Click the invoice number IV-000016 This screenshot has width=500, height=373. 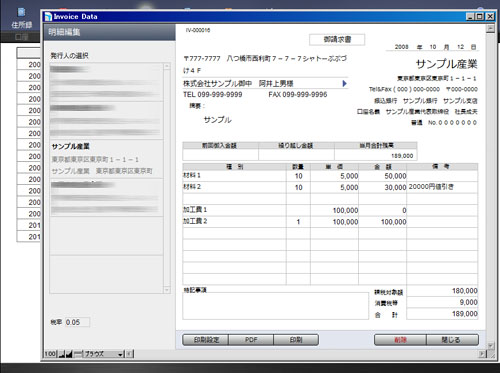[x=198, y=30]
